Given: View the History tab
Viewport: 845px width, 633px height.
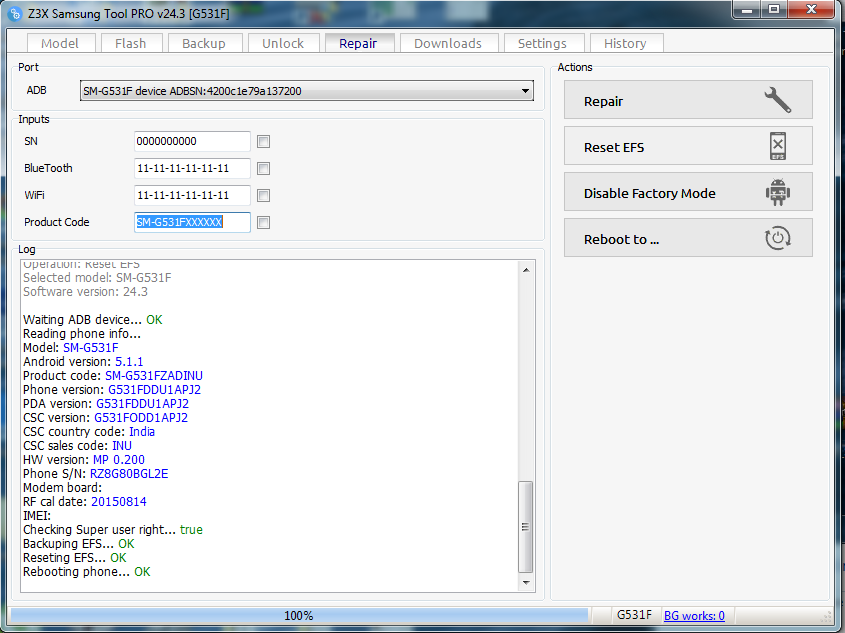Looking at the screenshot, I should (625, 43).
